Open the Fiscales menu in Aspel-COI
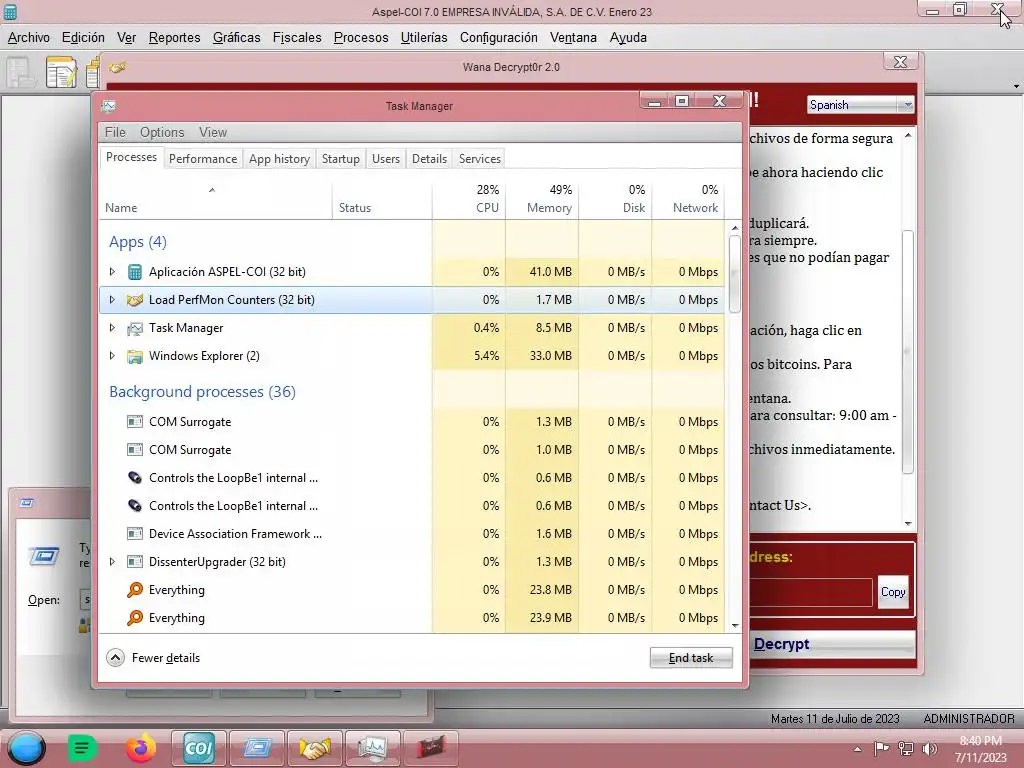Screen dimensions: 1024x768 (x=297, y=38)
